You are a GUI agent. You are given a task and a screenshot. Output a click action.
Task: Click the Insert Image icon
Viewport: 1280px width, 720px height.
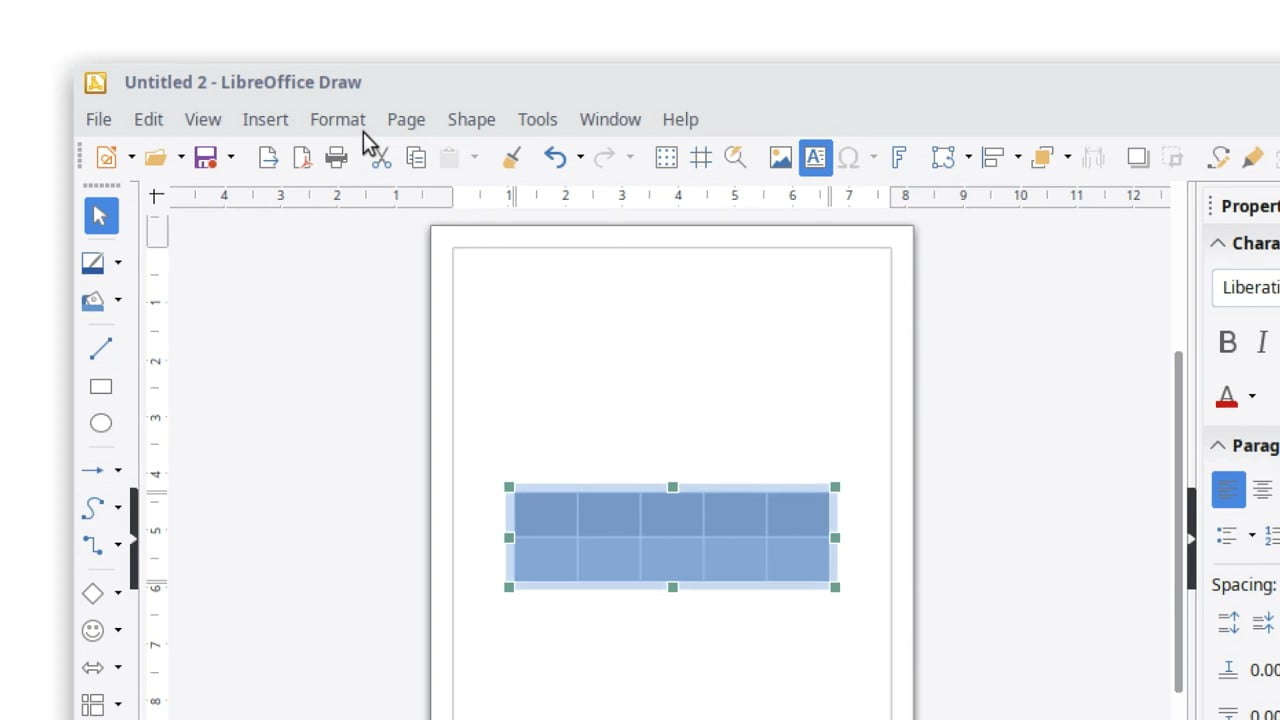click(780, 157)
